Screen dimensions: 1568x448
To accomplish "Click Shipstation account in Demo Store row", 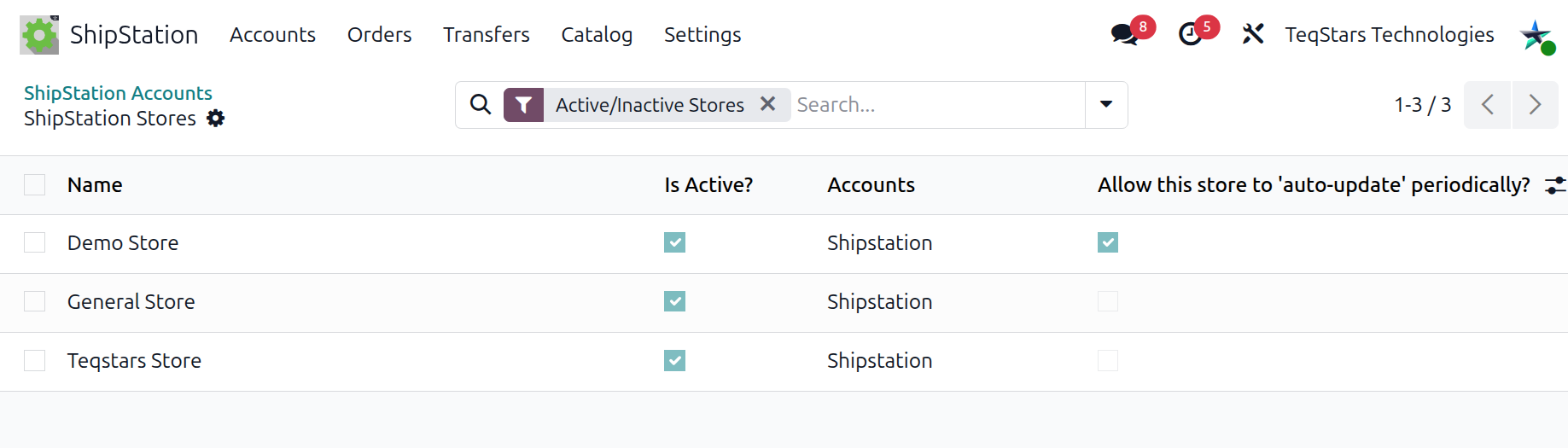I will 879,243.
